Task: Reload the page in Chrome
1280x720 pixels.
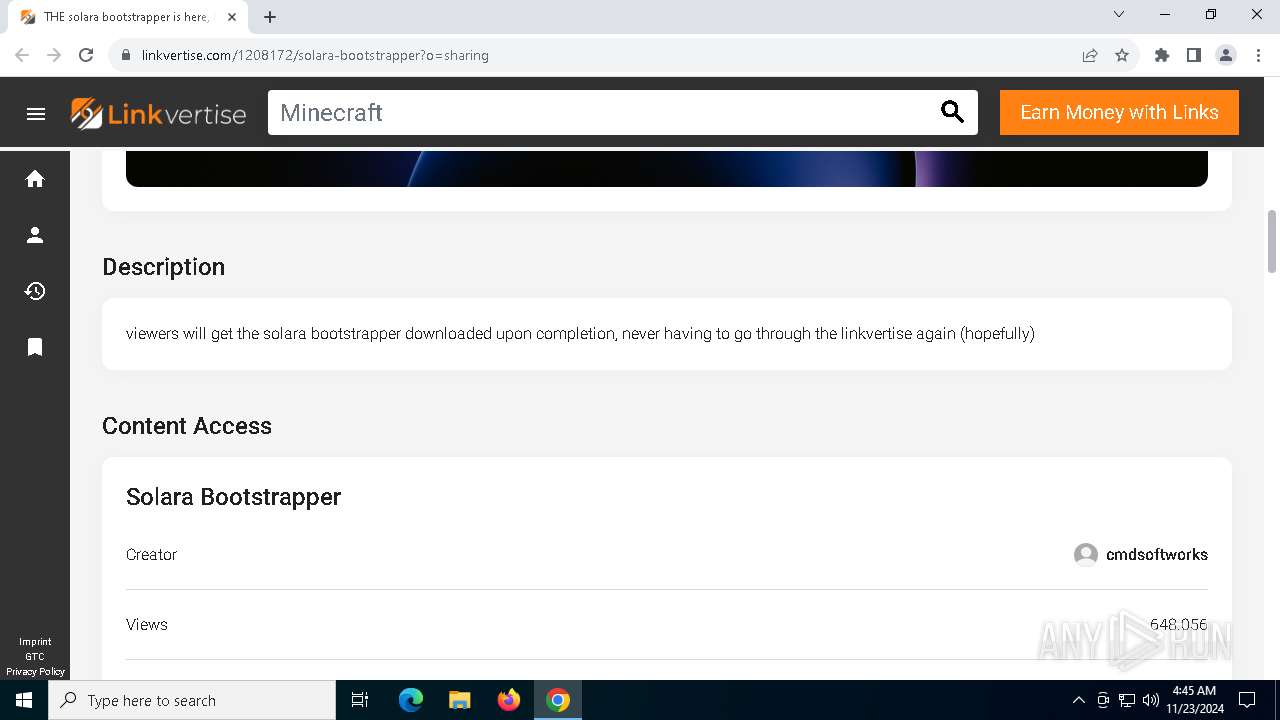Action: point(86,55)
